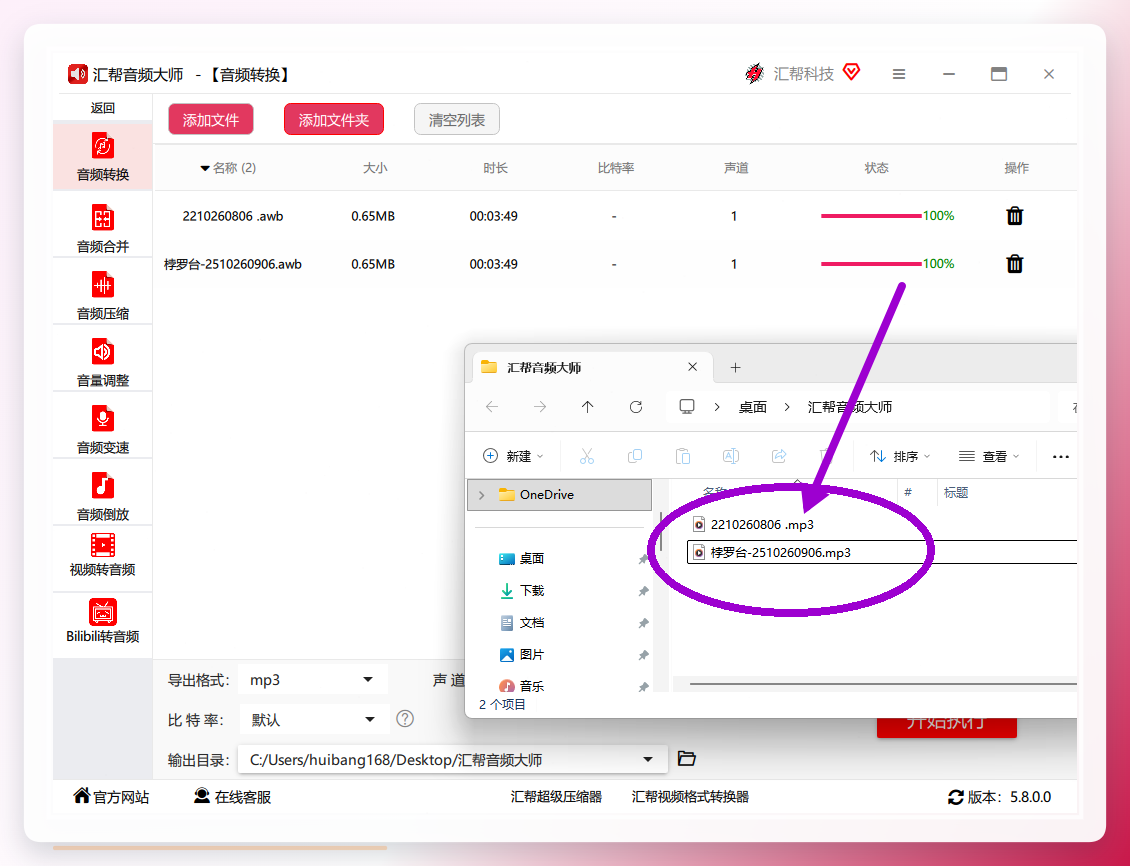This screenshot has width=1130, height=866.
Task: Open the 音频变速 sidebar tool
Action: coord(102,429)
